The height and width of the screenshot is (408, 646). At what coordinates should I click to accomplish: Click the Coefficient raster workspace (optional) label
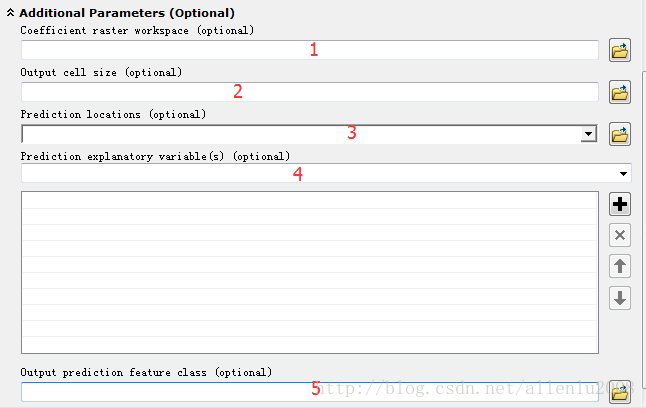point(137,30)
